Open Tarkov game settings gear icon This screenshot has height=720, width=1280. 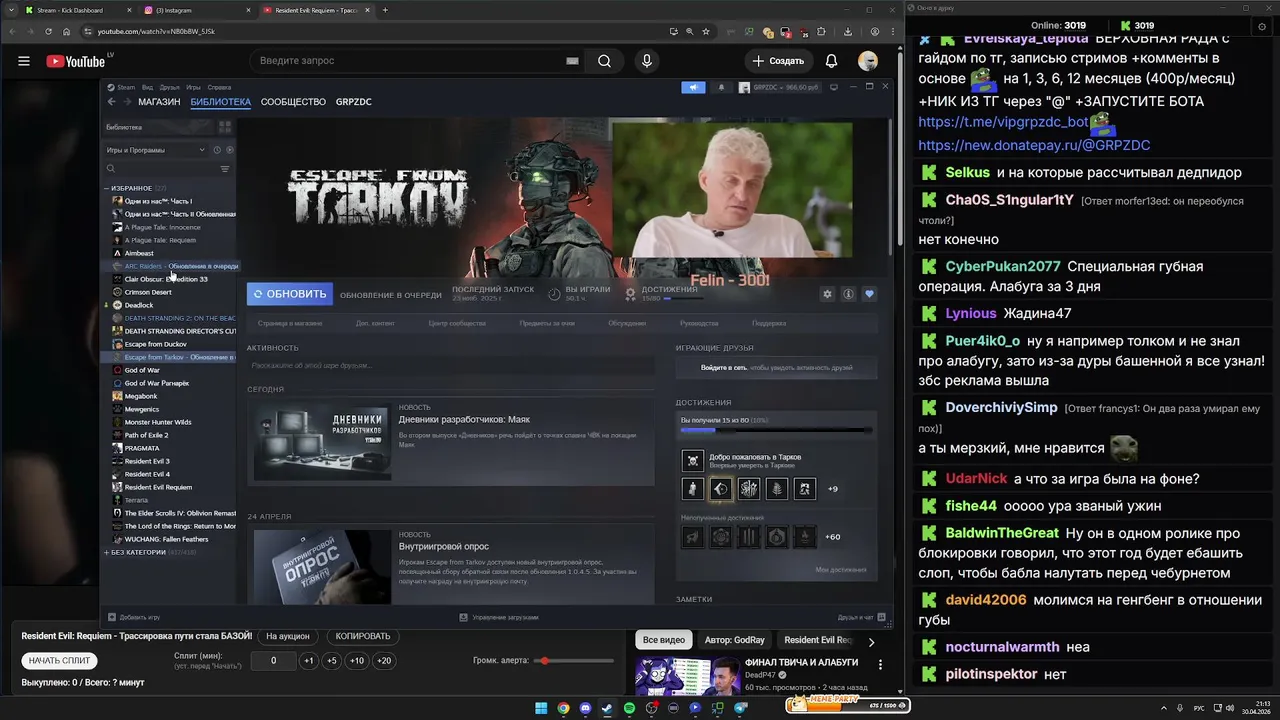pos(827,294)
